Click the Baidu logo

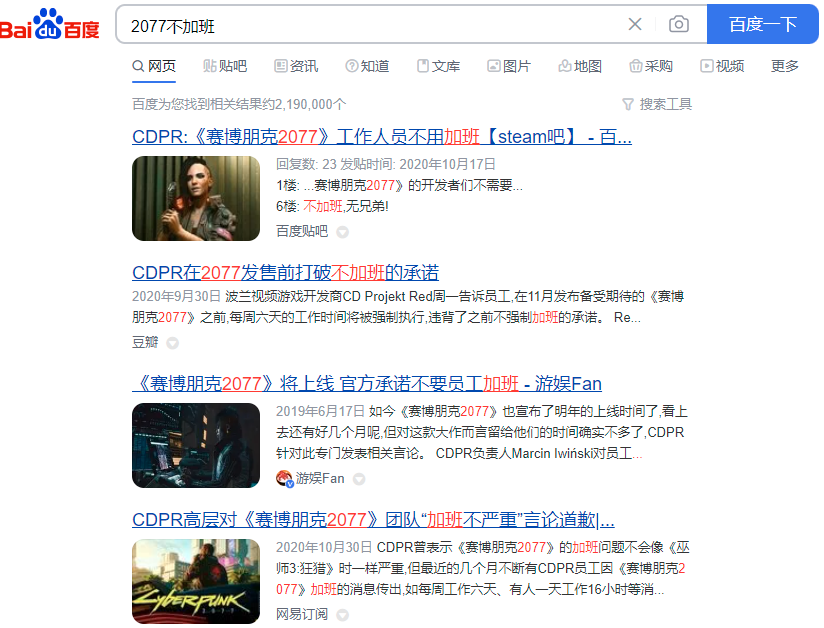coord(49,24)
